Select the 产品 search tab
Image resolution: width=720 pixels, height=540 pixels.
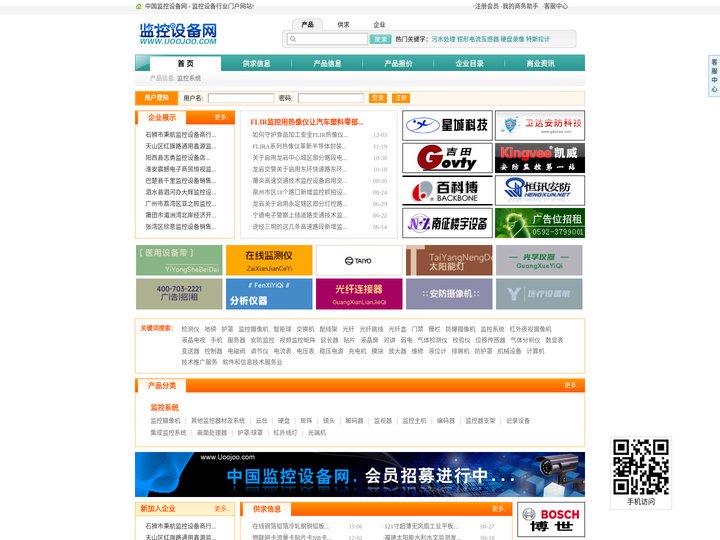pyautogui.click(x=308, y=25)
